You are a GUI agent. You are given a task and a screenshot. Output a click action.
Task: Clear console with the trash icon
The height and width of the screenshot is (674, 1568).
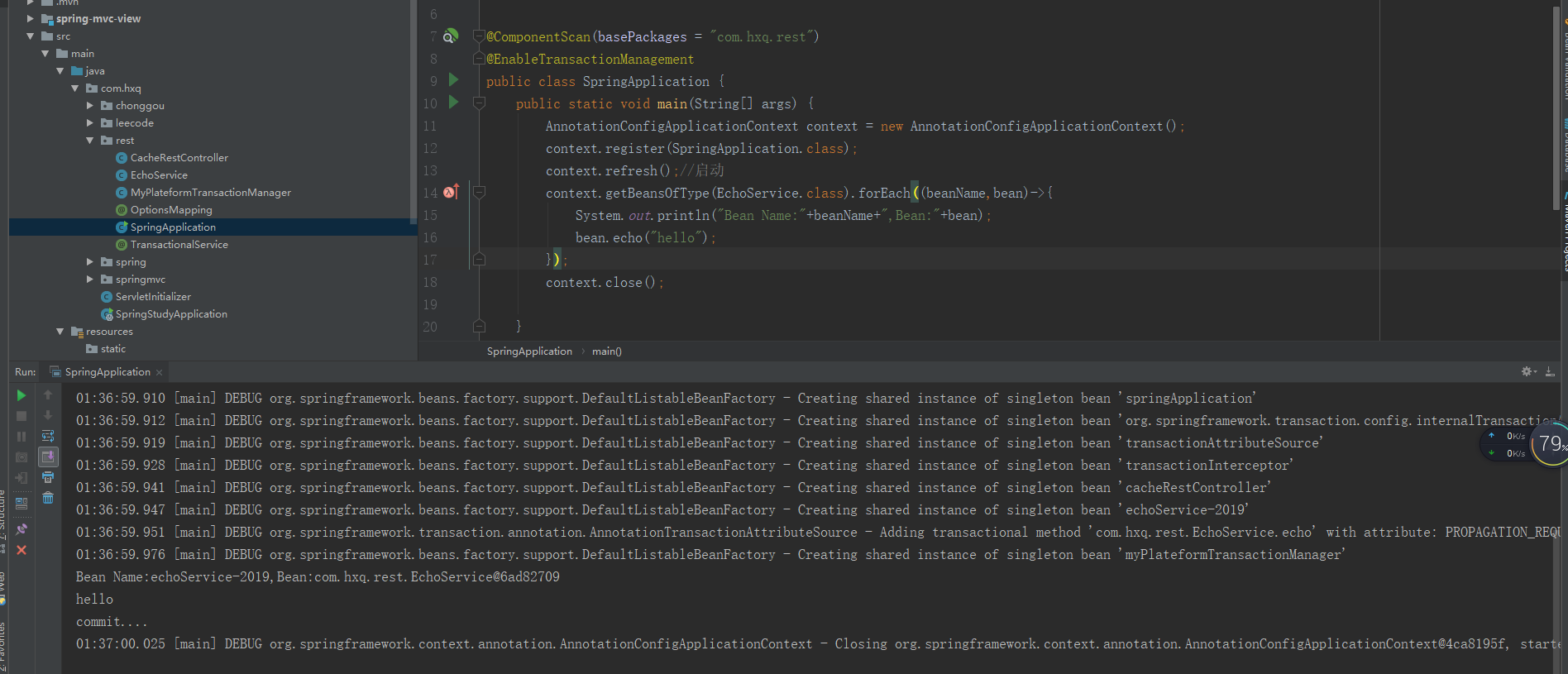pos(48,498)
